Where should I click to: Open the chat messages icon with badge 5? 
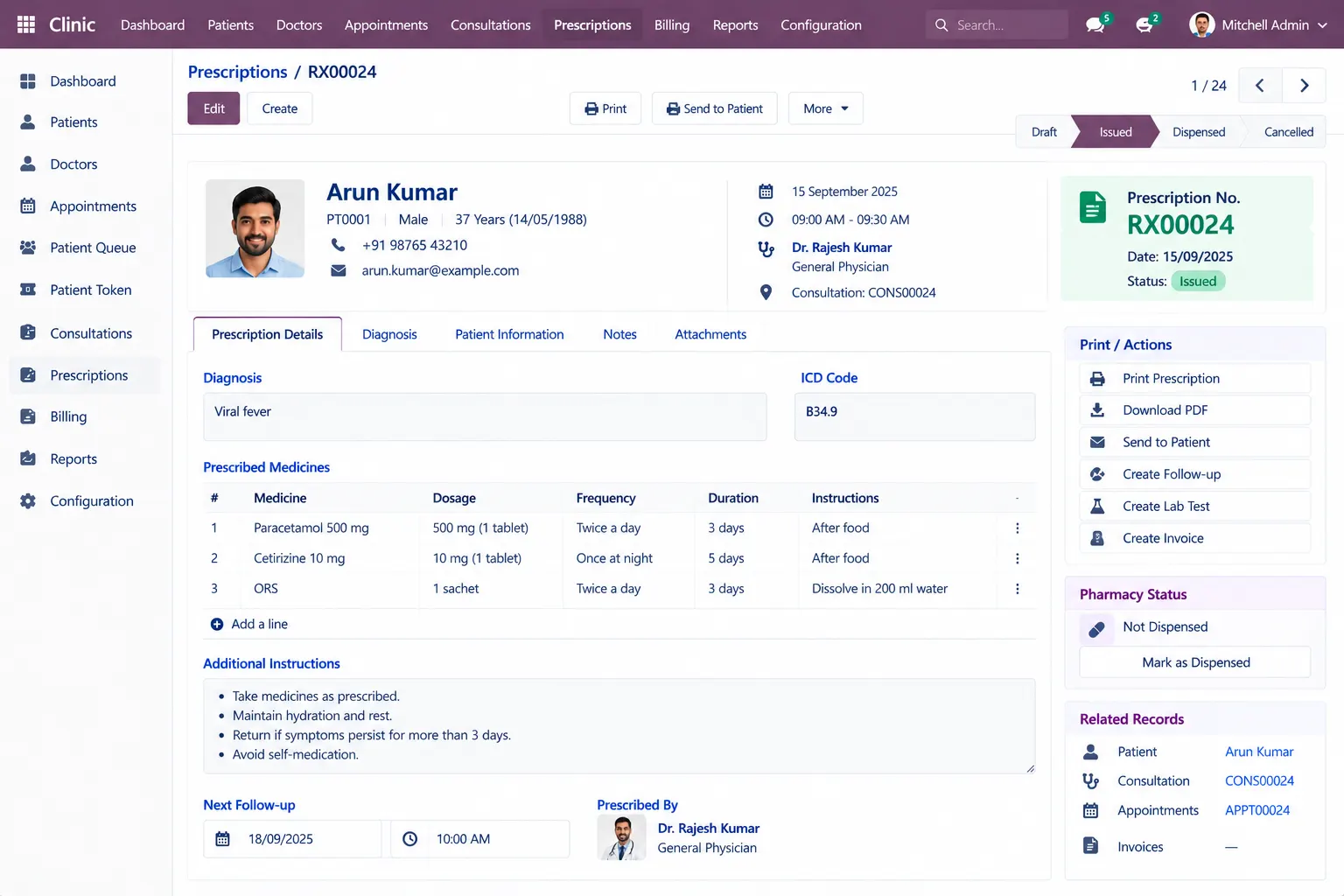[x=1095, y=24]
